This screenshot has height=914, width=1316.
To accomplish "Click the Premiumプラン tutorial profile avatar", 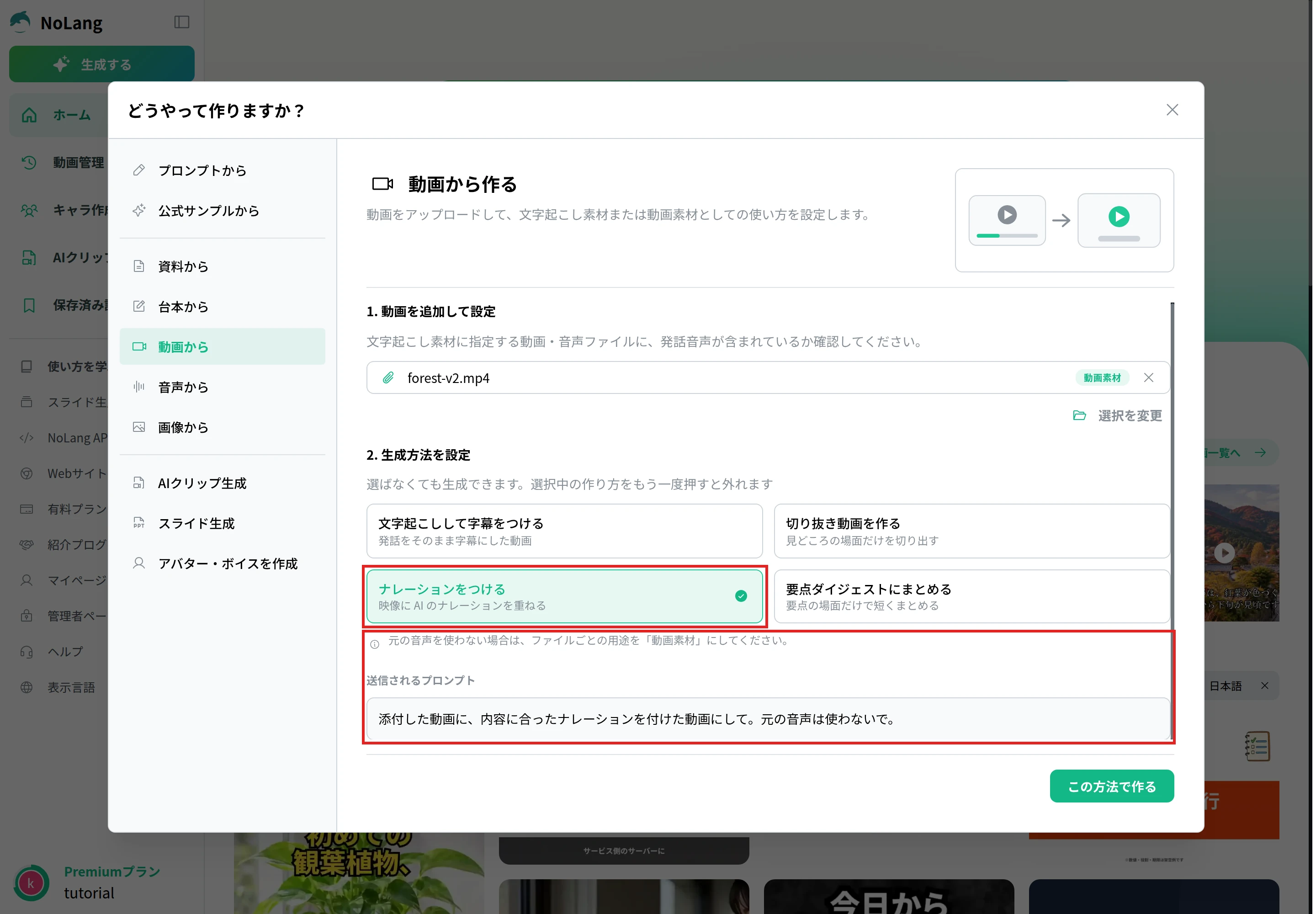I will pos(31,882).
